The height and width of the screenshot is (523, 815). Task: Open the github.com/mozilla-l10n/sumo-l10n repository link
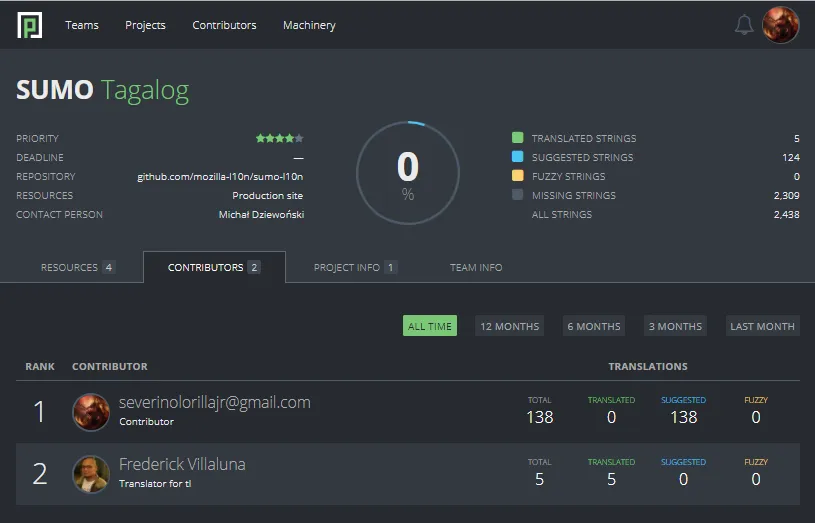click(x=220, y=176)
